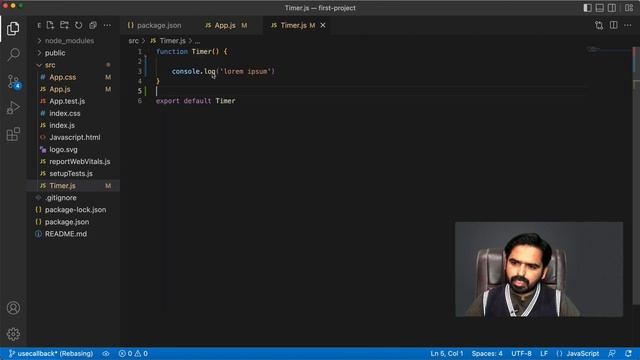Create a new file in Explorer toolbar
The image size is (640, 360).
(50, 25)
